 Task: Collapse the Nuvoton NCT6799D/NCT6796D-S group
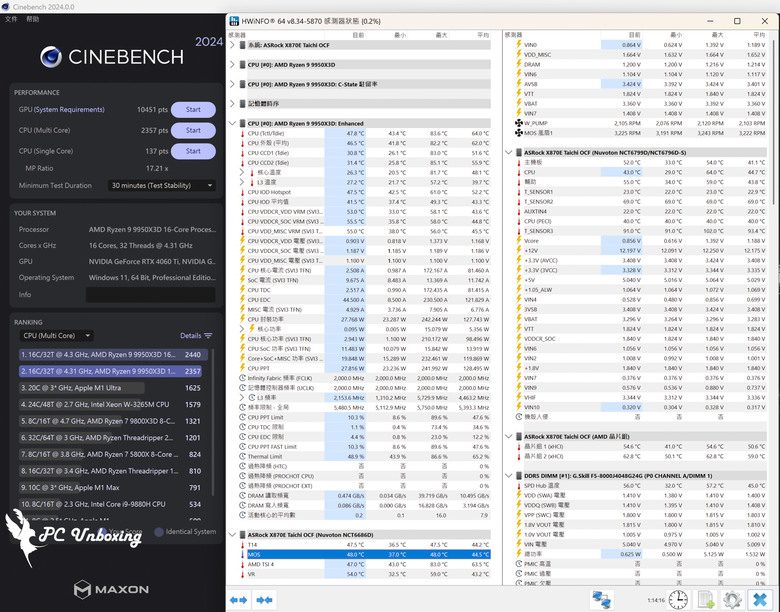tap(508, 152)
